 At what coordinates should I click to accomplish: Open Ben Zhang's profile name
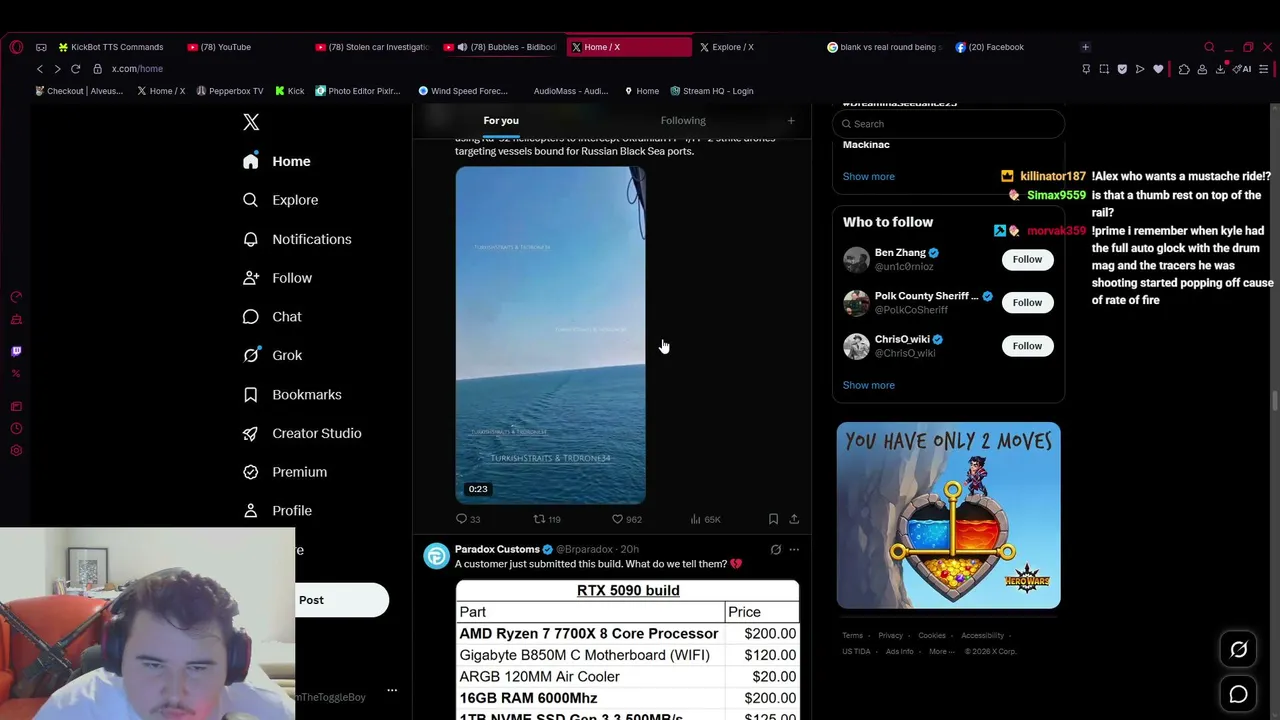click(x=900, y=253)
